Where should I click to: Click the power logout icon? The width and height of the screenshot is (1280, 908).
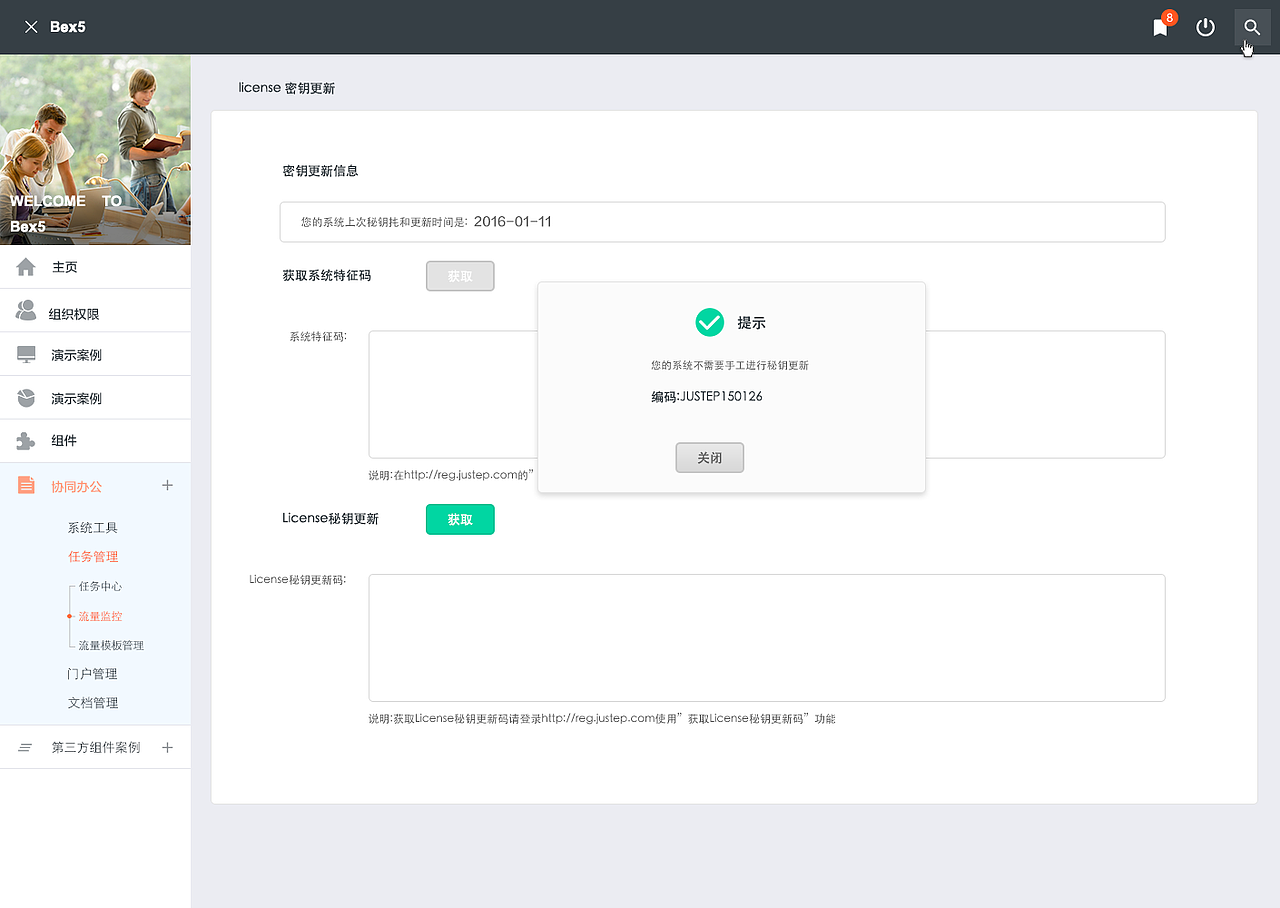[1206, 27]
